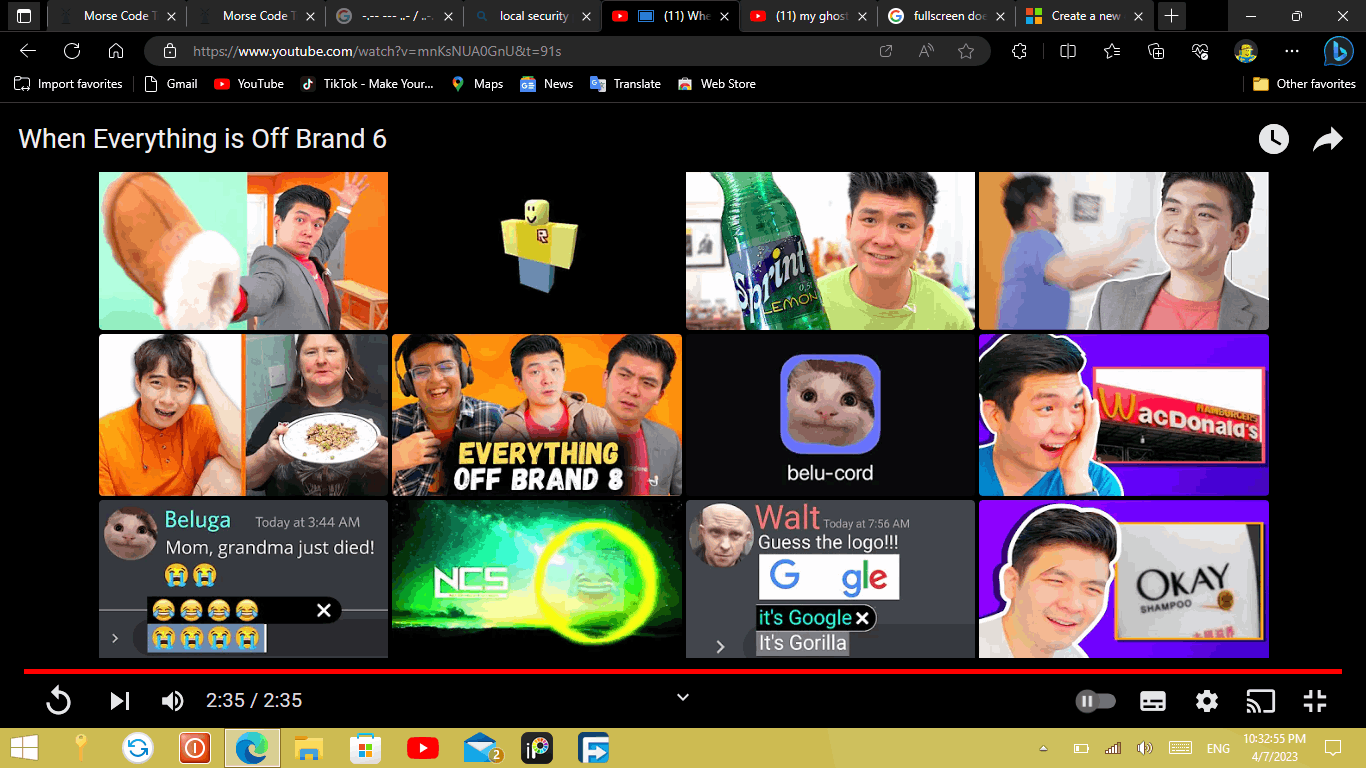Toggle subtitles closed captions
This screenshot has height=768, width=1366.
pos(1153,701)
